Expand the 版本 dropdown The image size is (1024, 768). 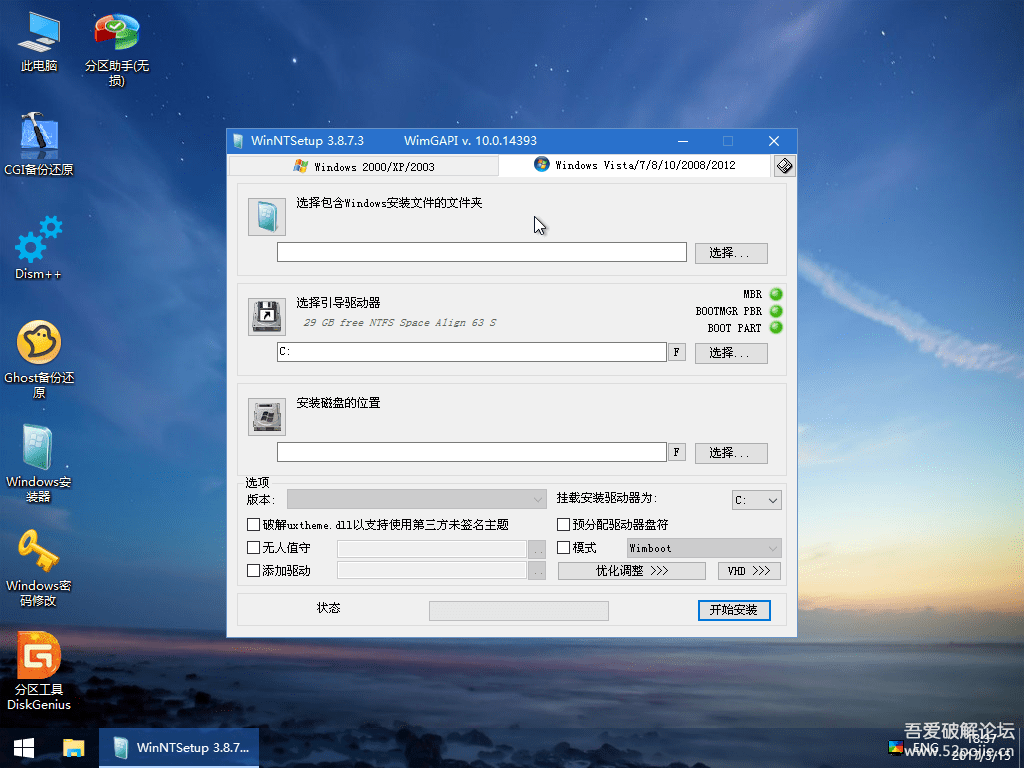[x=417, y=500]
